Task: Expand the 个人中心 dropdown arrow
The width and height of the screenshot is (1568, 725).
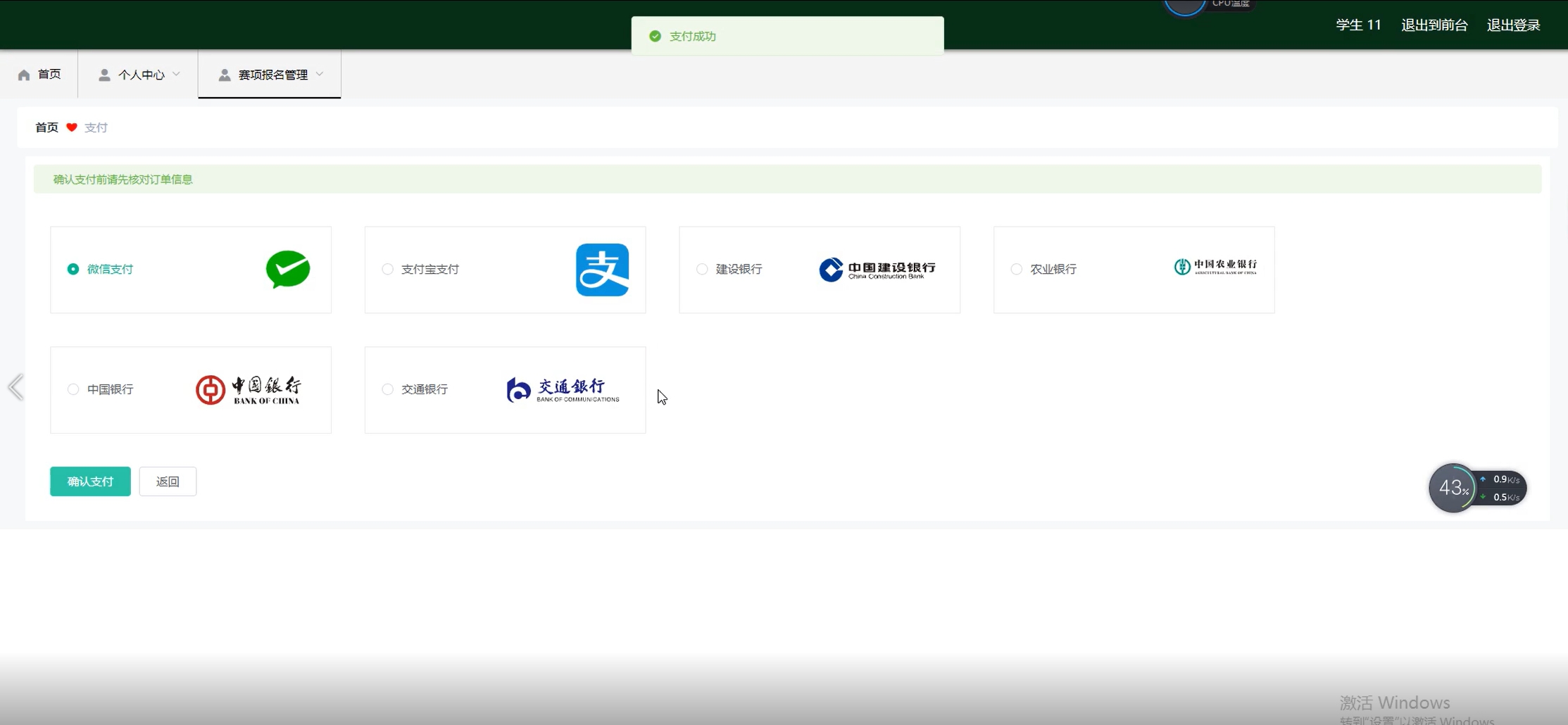Action: tap(177, 74)
